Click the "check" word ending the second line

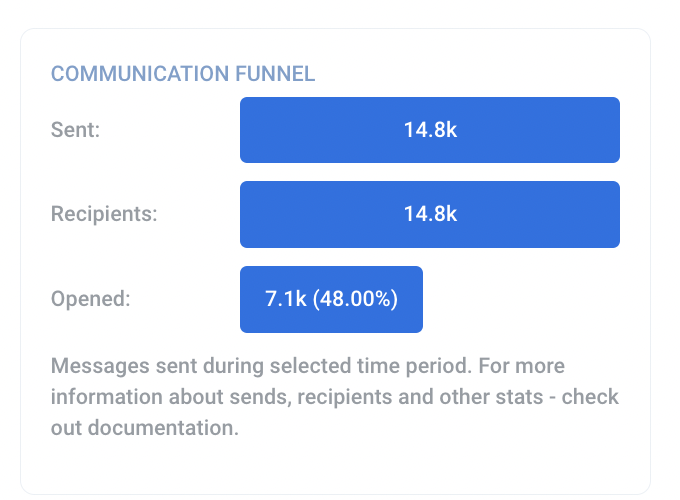(x=590, y=396)
